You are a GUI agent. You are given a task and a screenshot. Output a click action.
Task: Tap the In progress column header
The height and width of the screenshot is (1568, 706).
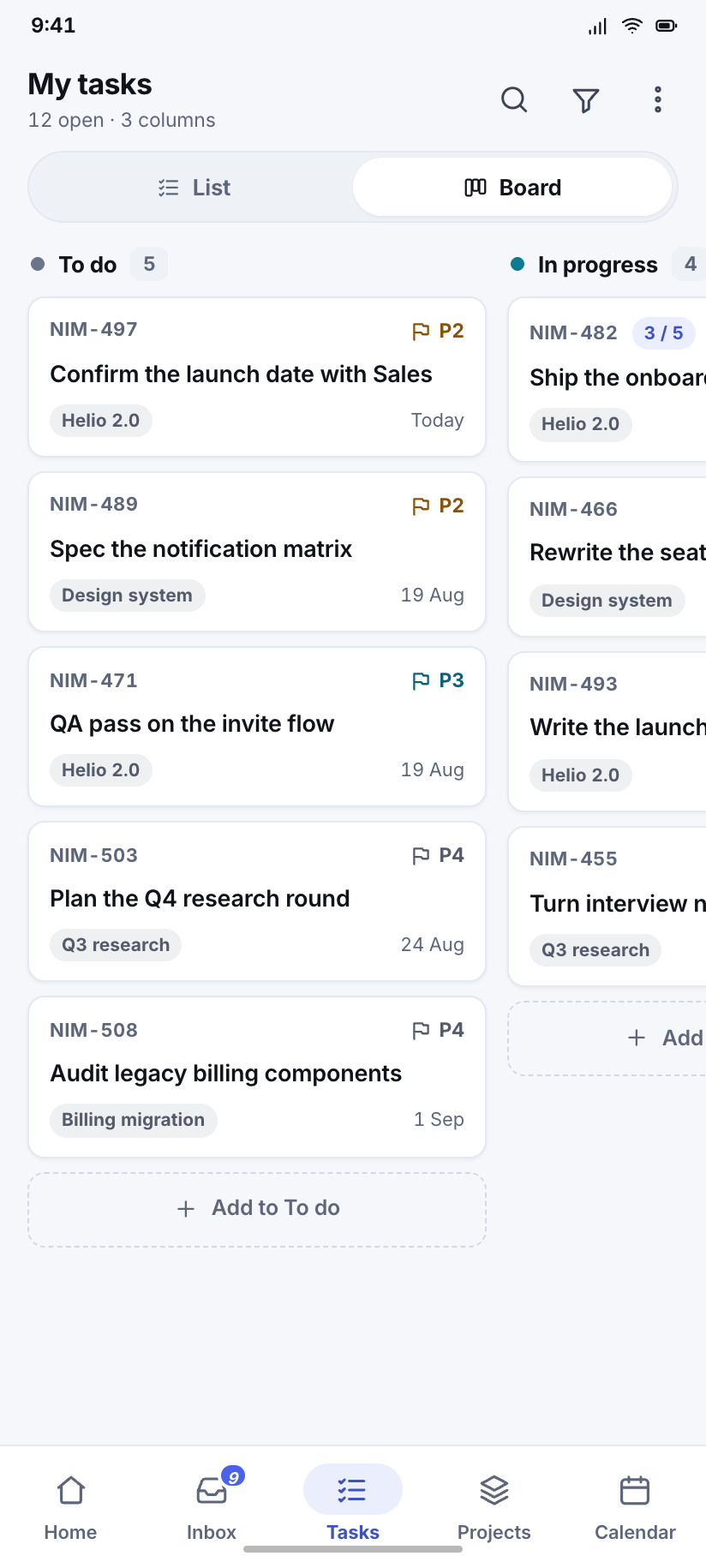coord(597,265)
